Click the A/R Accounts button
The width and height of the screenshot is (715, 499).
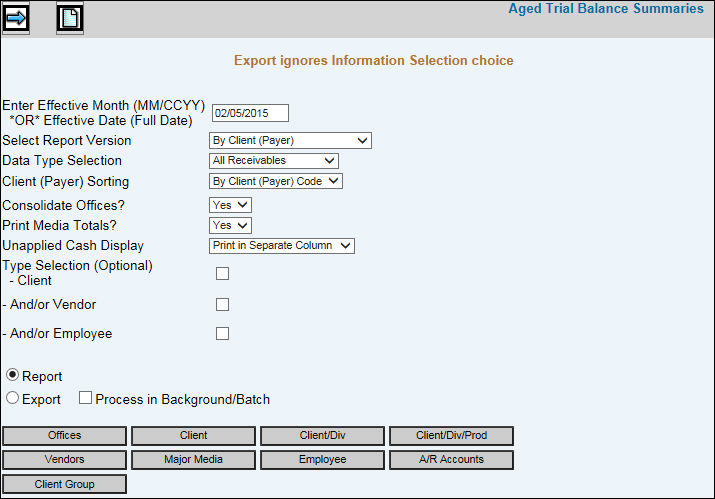451,460
